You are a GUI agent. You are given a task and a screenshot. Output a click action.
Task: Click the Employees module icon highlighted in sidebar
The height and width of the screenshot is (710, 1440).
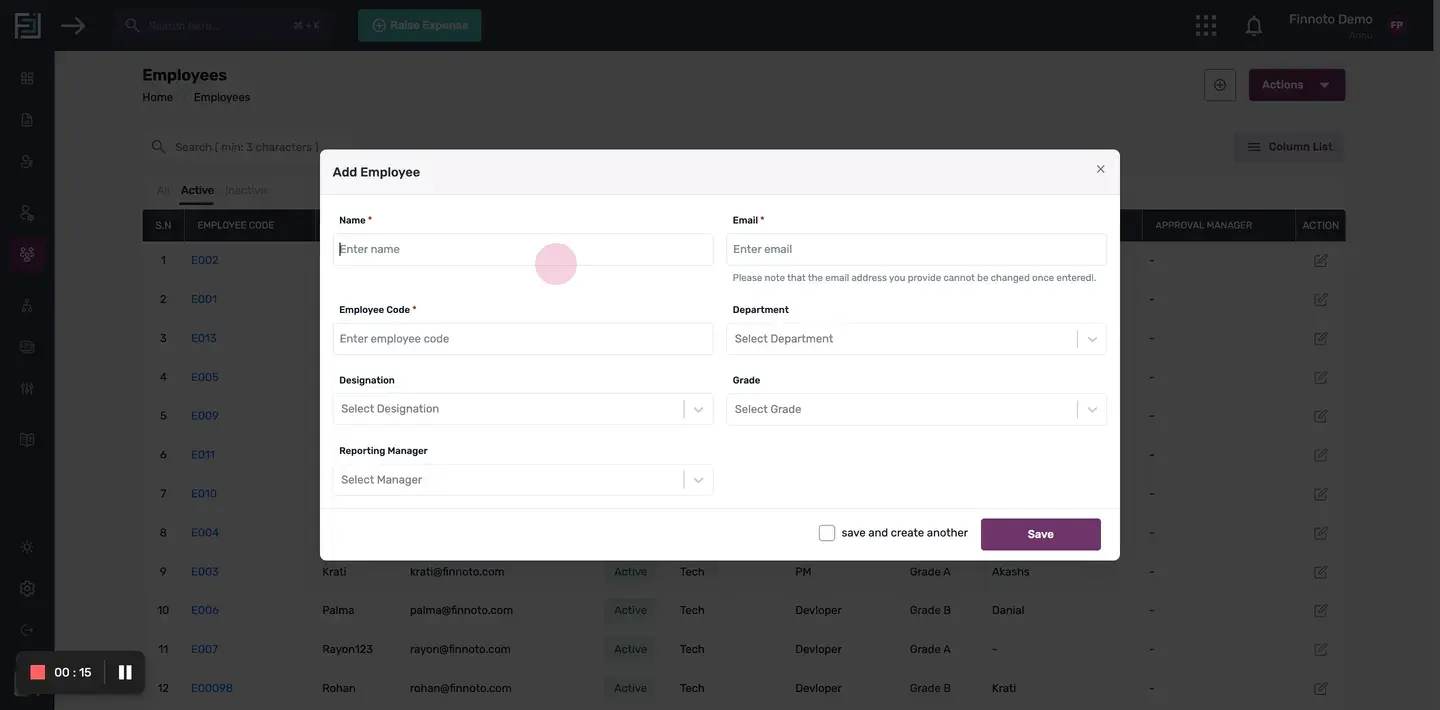[x=27, y=254]
